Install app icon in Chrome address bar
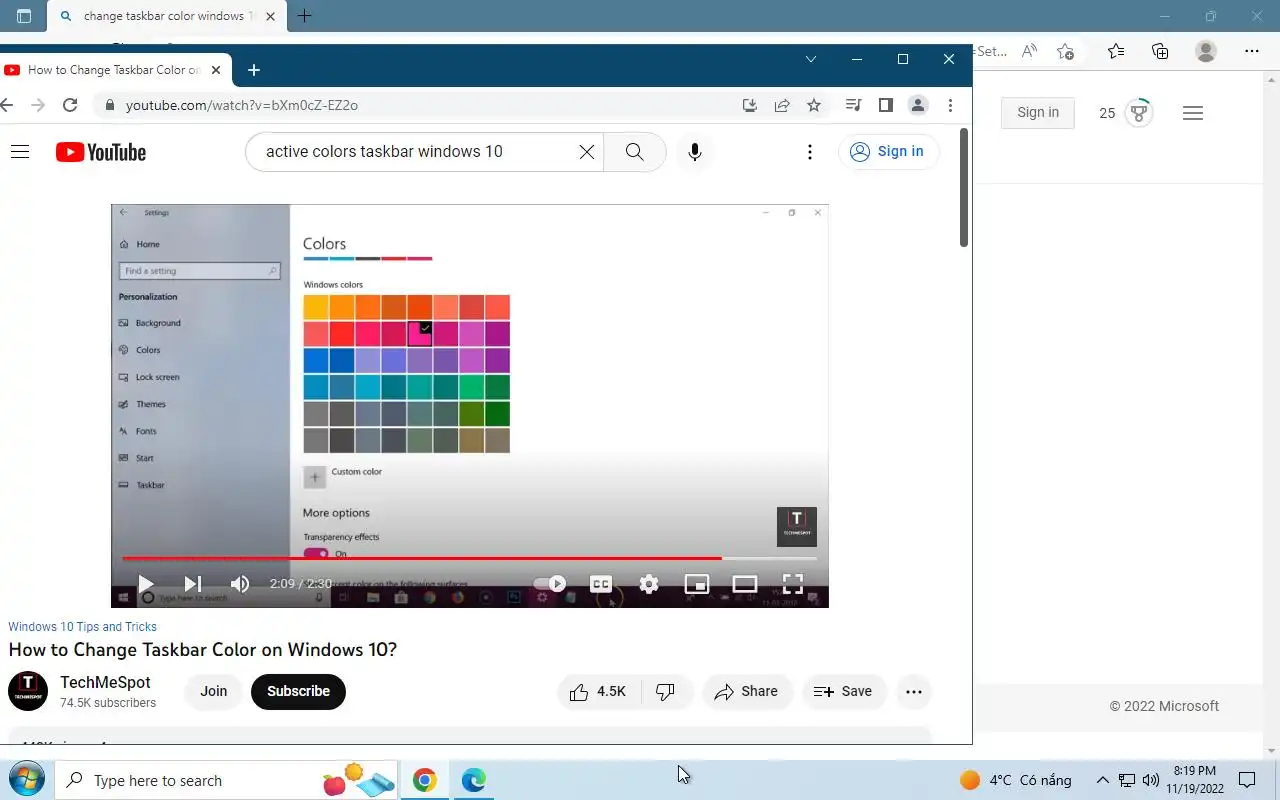 click(750, 105)
